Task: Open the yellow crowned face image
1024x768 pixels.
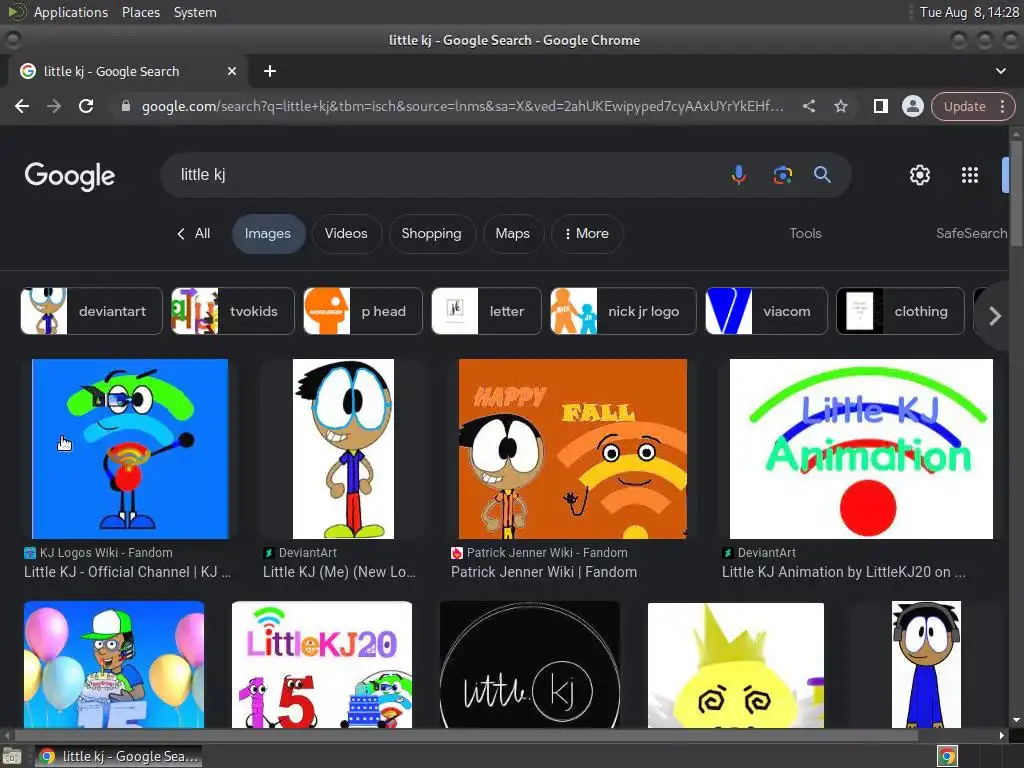Action: (736, 664)
